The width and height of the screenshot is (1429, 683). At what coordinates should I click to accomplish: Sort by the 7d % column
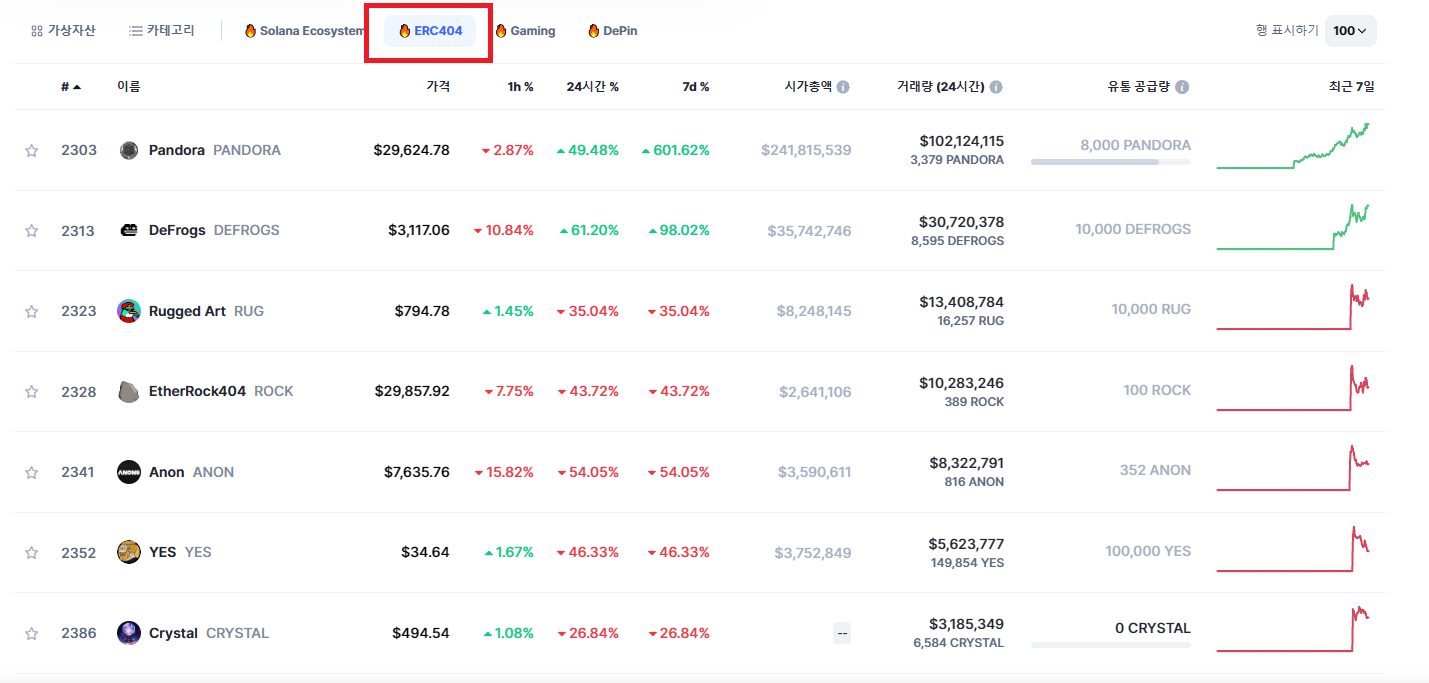[x=696, y=87]
